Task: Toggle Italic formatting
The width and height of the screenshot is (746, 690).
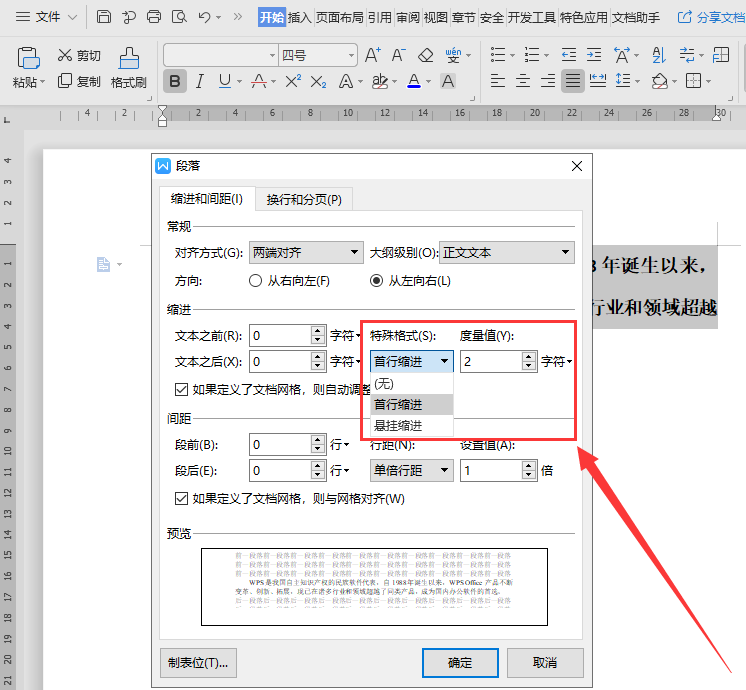Action: point(200,81)
